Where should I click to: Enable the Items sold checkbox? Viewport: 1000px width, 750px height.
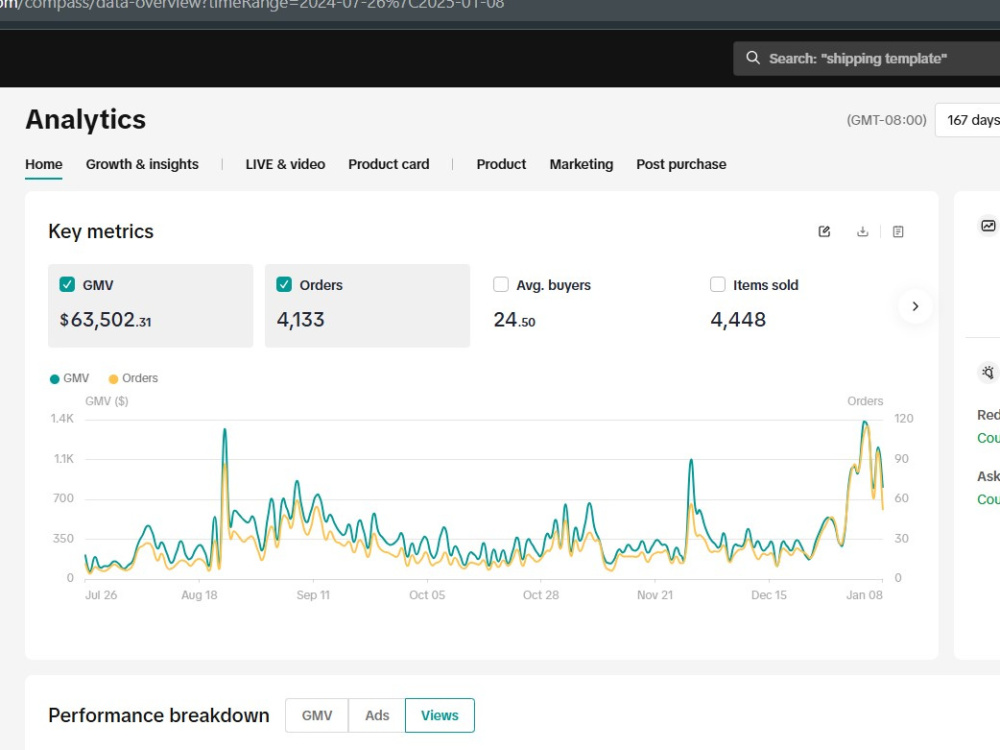[717, 284]
